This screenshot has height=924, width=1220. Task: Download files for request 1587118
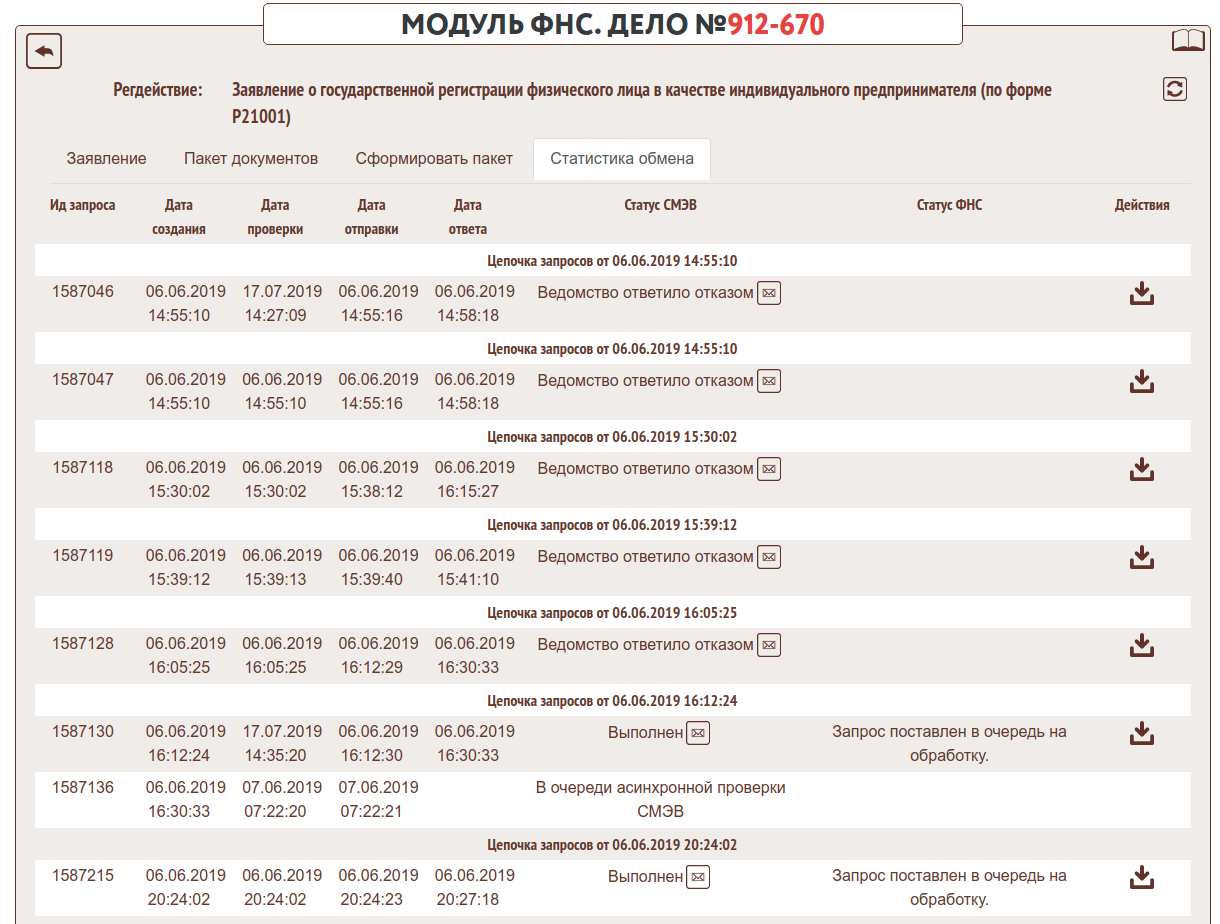tap(1141, 470)
